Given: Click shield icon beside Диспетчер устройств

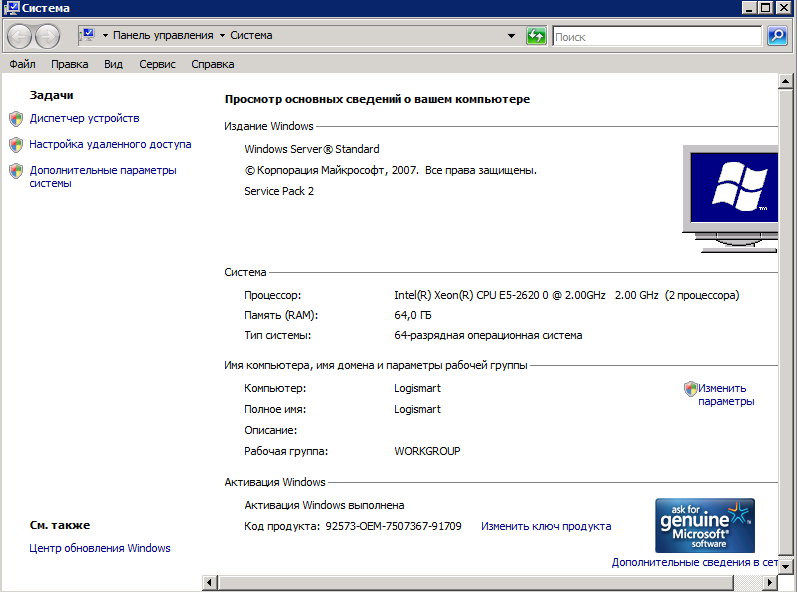Looking at the screenshot, I should point(16,119).
